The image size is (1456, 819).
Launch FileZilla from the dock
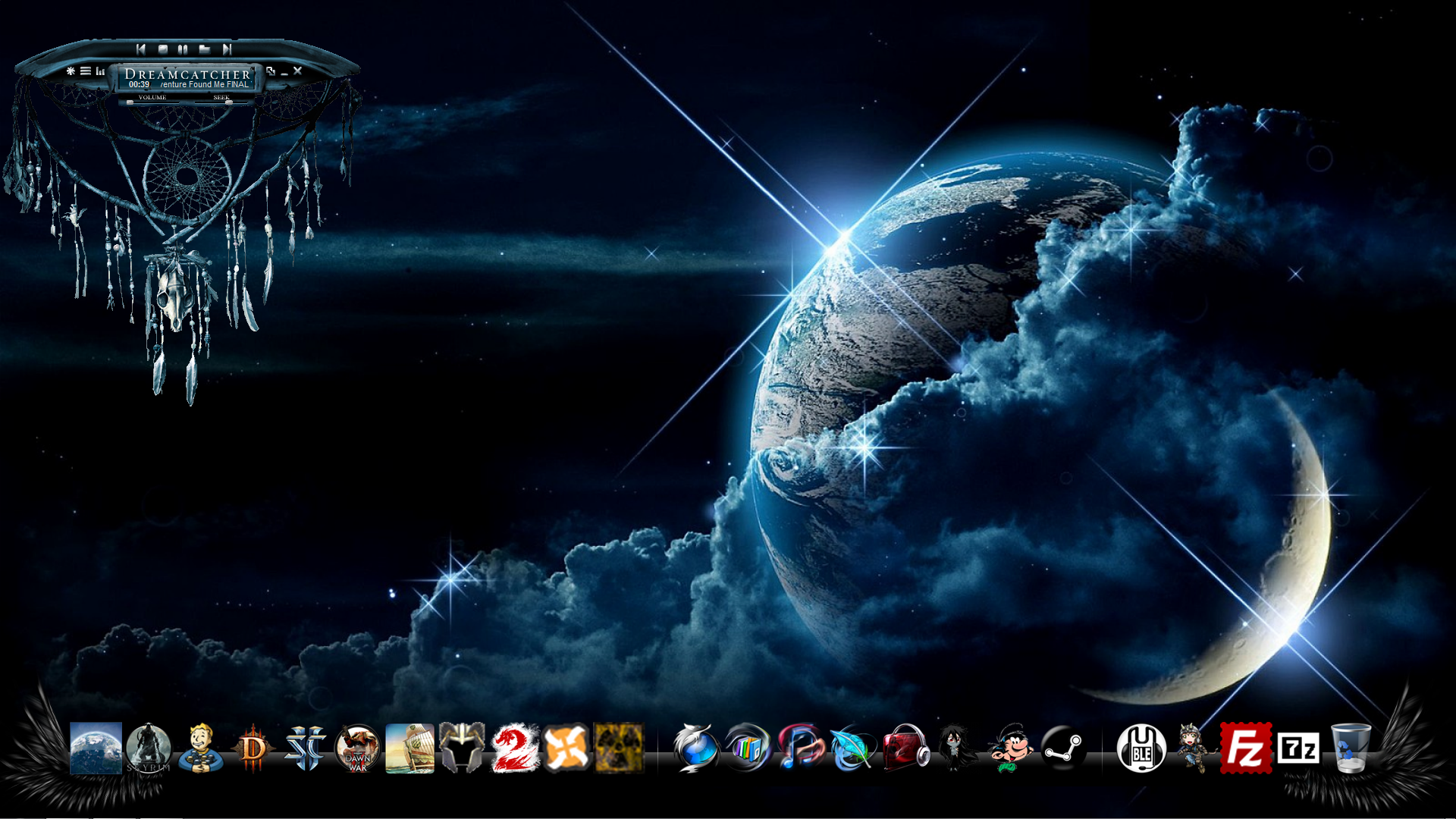(1246, 748)
